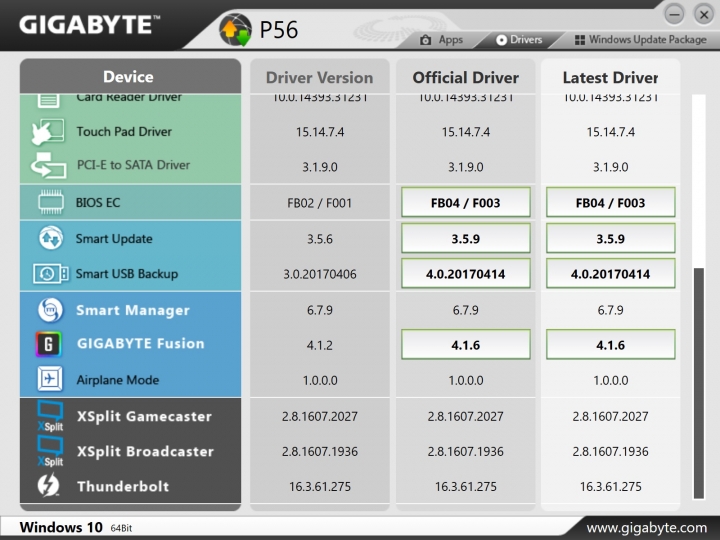Select the Smart Manager label
Viewport: 720px width, 540px height.
click(133, 310)
